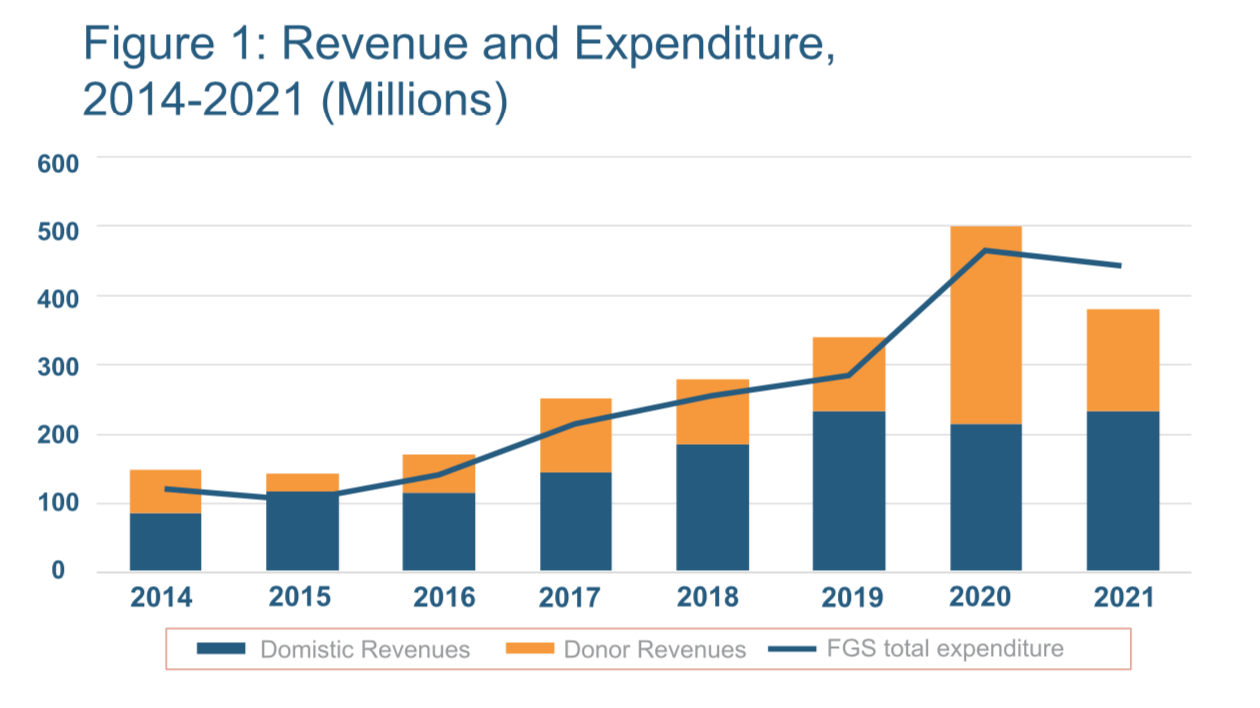The width and height of the screenshot is (1260, 708).
Task: Click the 400 y-axis value
Action: (x=56, y=298)
